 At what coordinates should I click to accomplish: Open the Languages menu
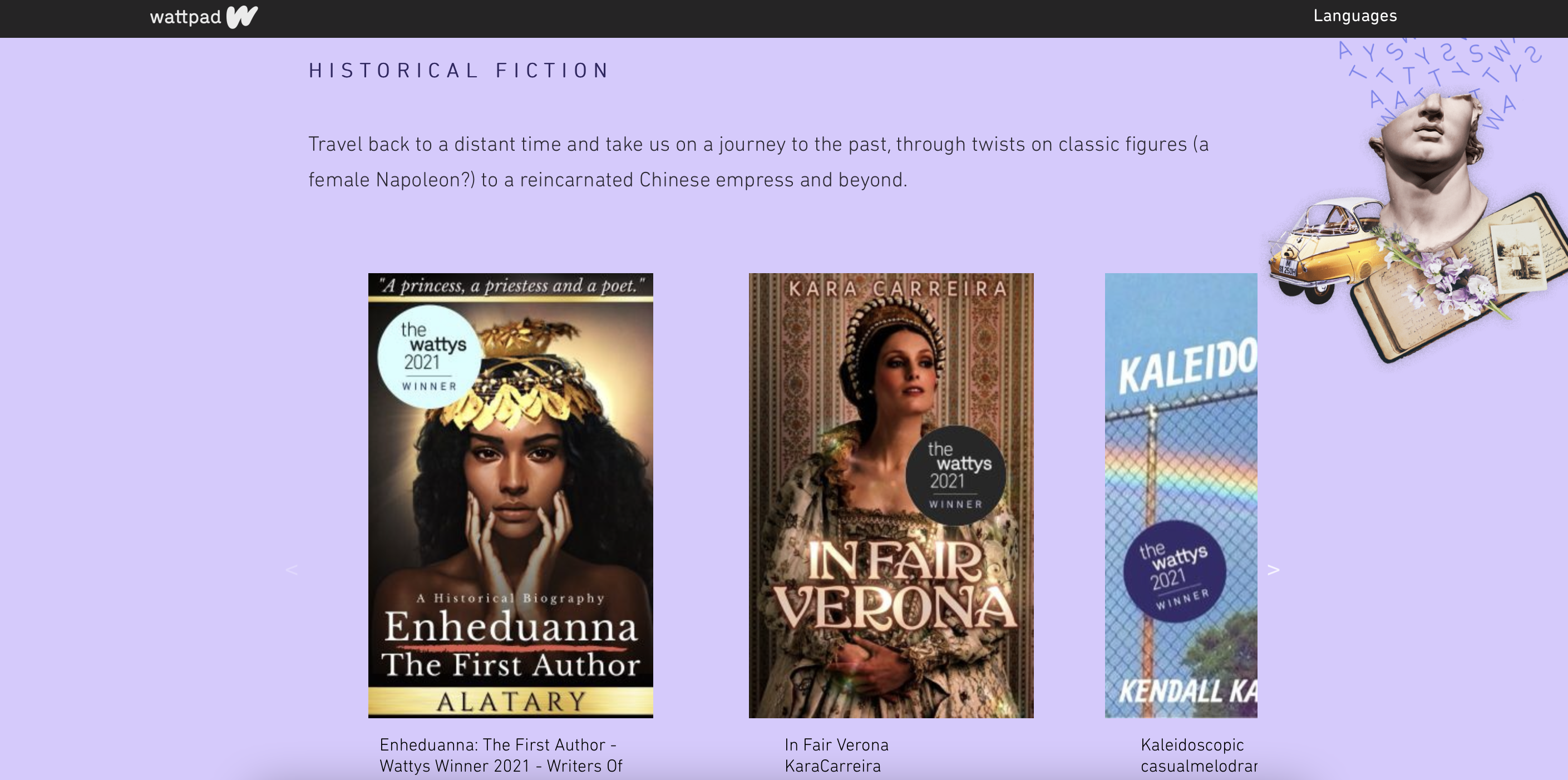point(1354,16)
